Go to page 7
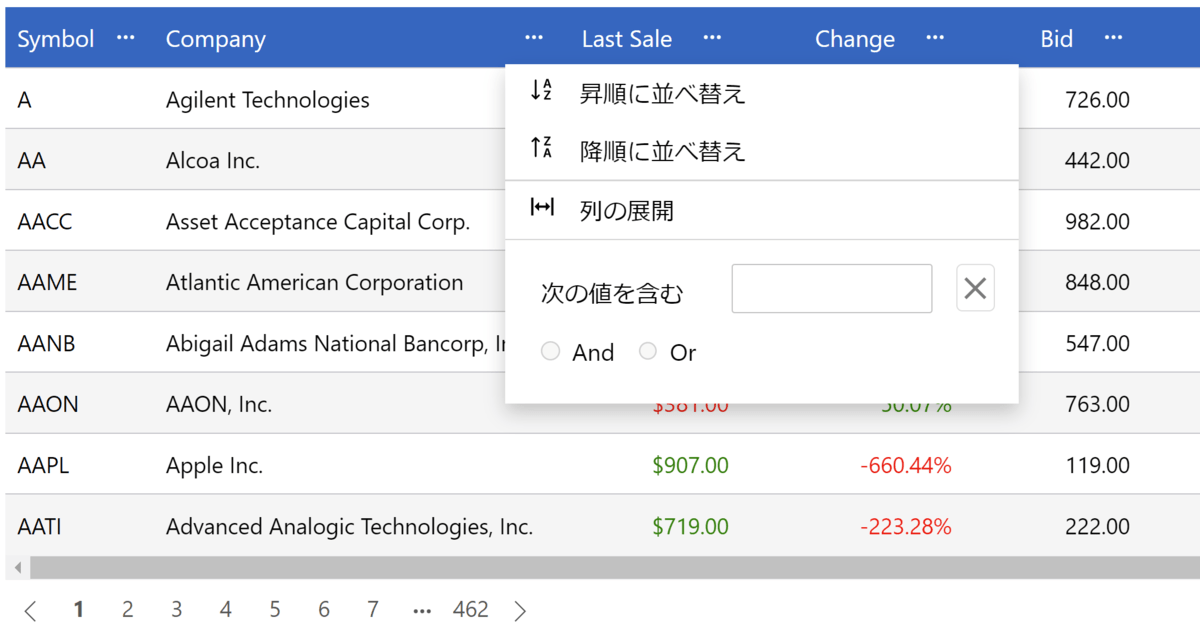 (x=372, y=609)
